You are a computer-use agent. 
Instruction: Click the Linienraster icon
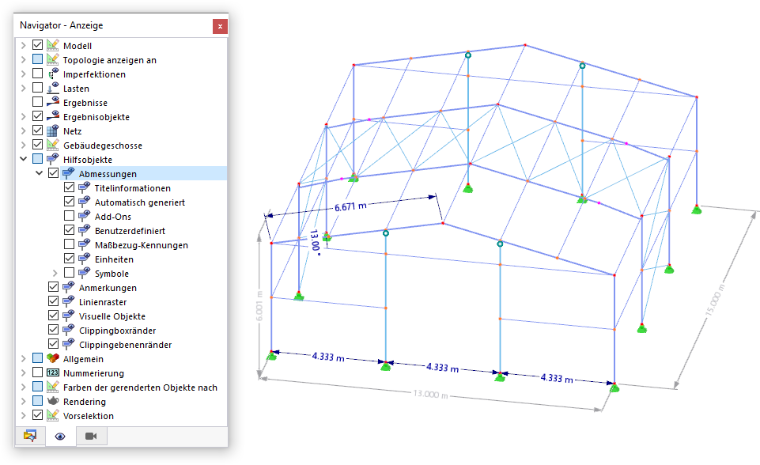point(69,301)
